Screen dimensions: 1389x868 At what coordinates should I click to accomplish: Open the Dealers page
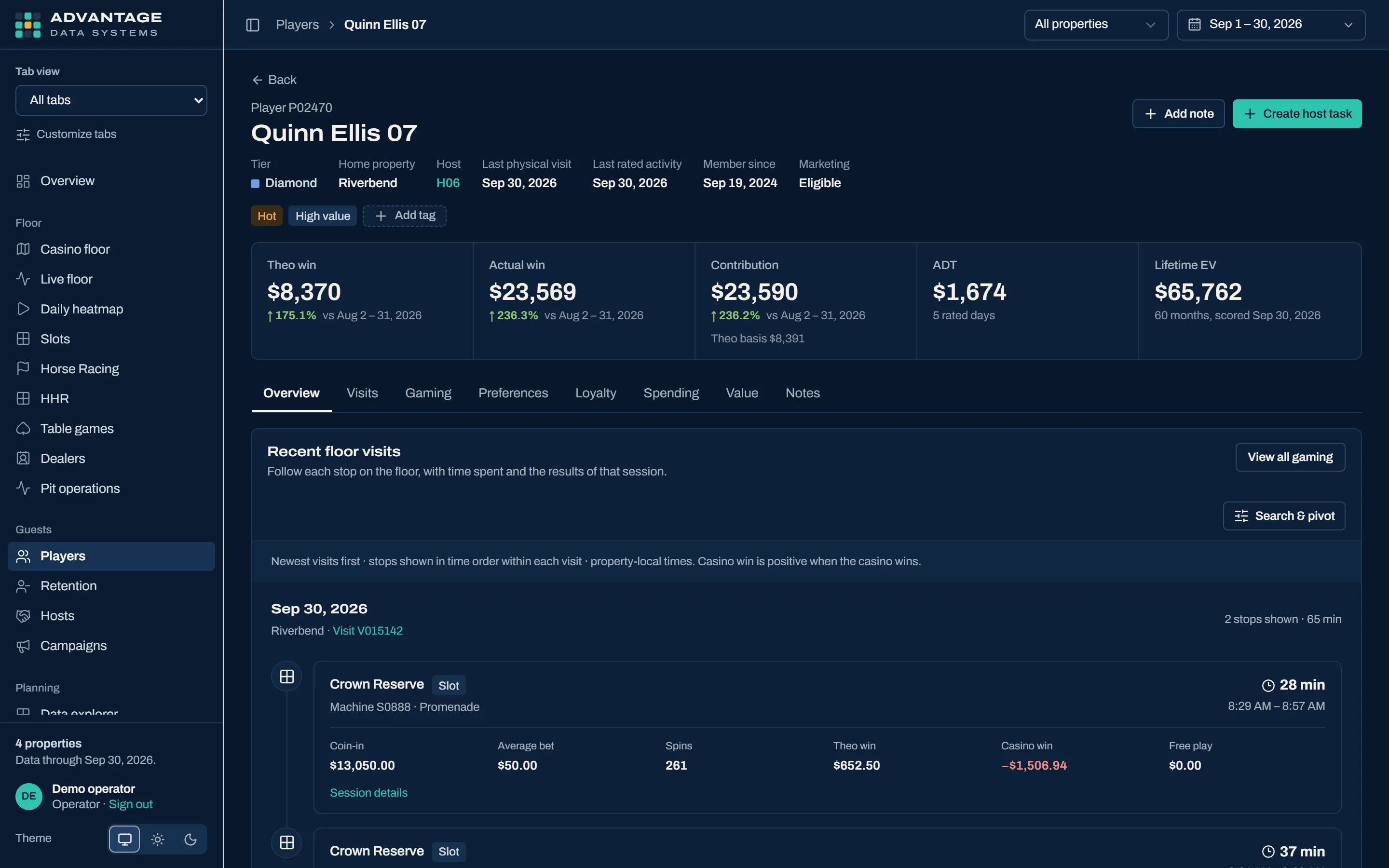[x=111, y=458]
